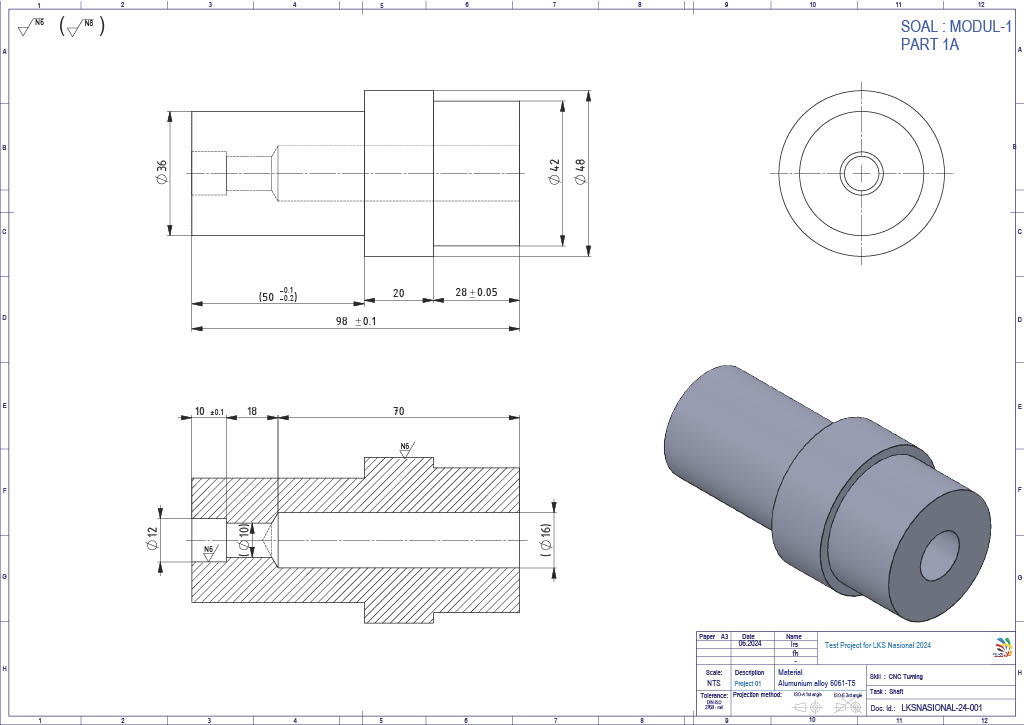Image resolution: width=1024 pixels, height=725 pixels.
Task: Click the "PART 1A" label
Action: [930, 45]
